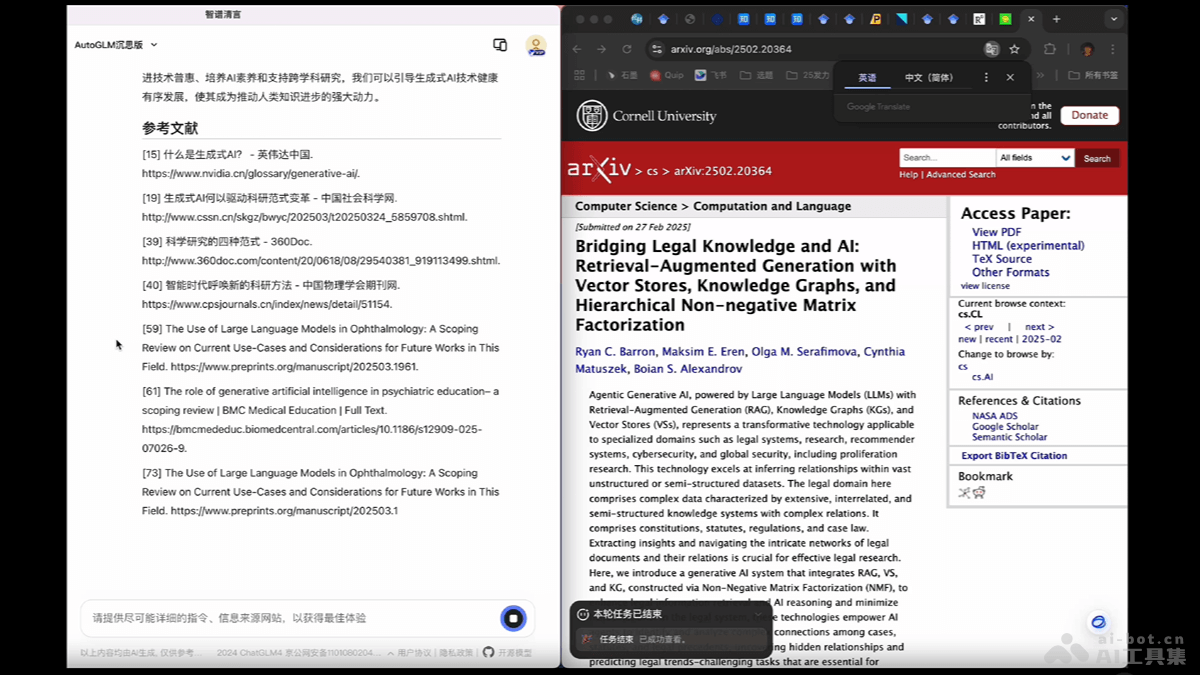Click the Chrome extensions puzzle icon
This screenshot has width=1200, height=675.
(1051, 47)
